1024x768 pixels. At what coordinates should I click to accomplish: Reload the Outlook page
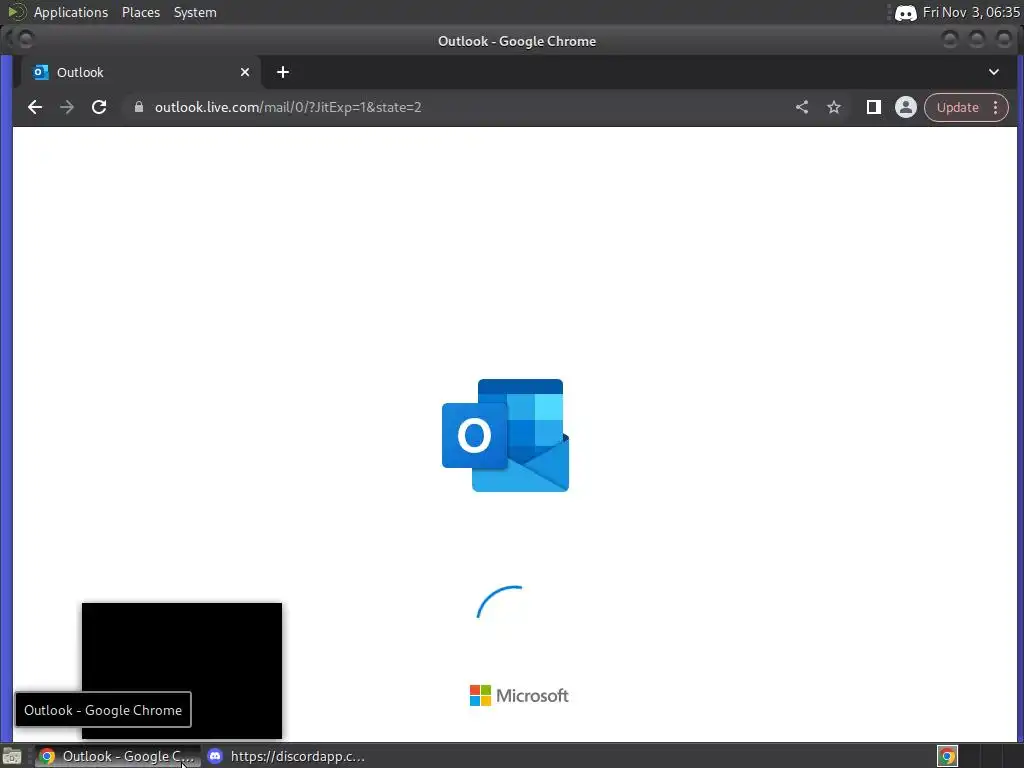(x=99, y=107)
